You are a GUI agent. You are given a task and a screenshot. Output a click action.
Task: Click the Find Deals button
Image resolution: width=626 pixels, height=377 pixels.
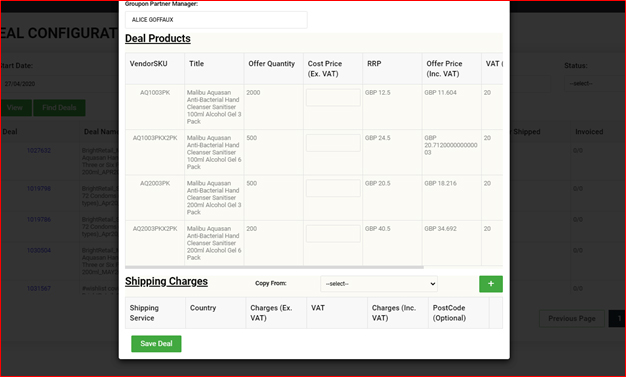[x=59, y=108]
